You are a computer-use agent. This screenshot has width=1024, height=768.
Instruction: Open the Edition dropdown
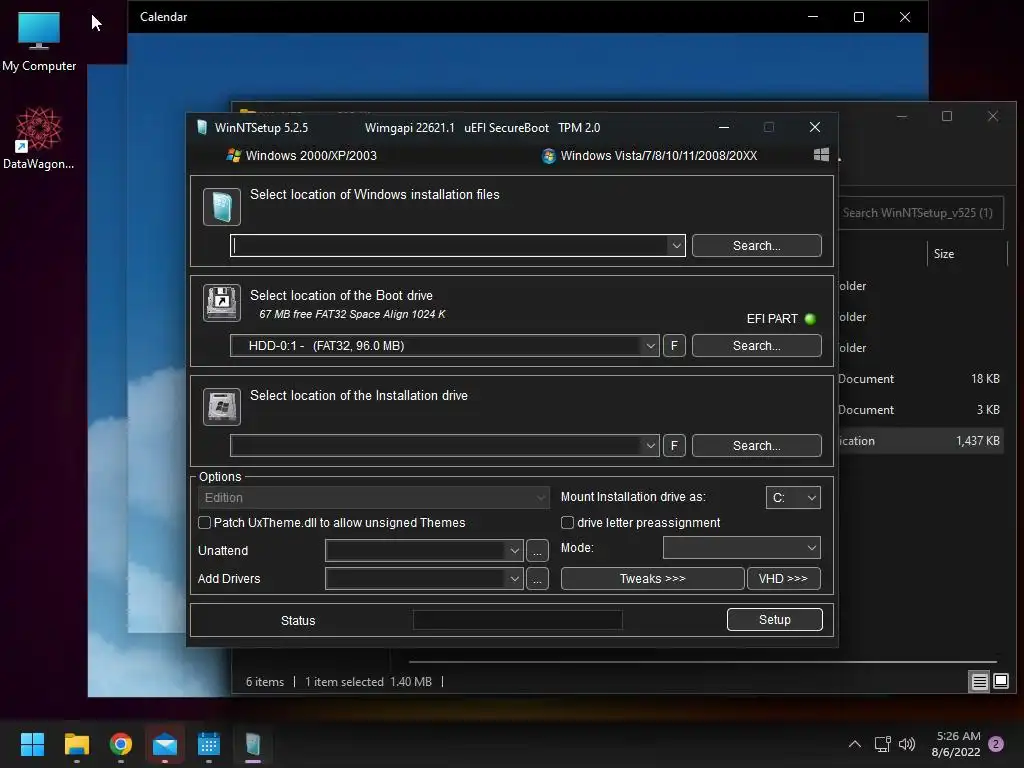(x=373, y=498)
